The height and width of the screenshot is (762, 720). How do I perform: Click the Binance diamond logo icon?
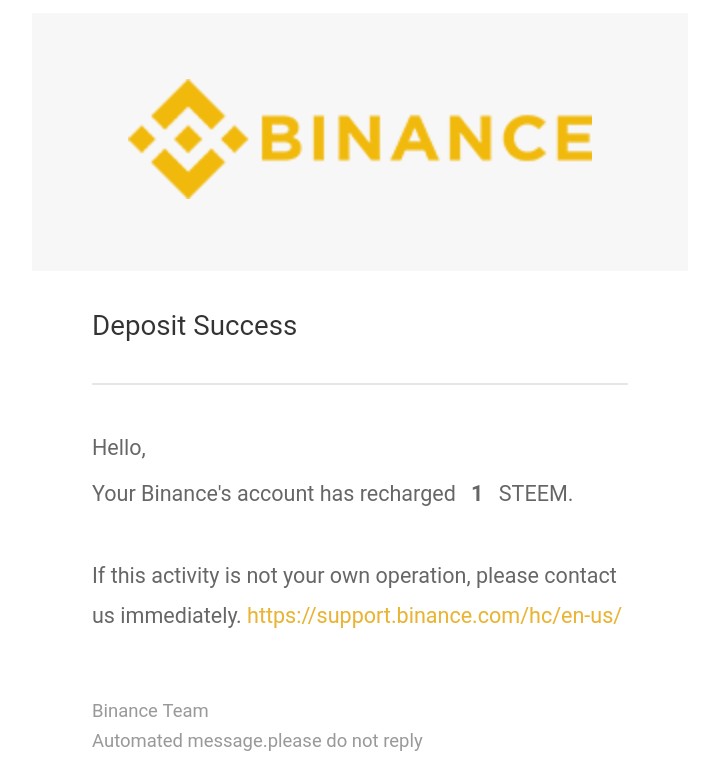(x=188, y=139)
